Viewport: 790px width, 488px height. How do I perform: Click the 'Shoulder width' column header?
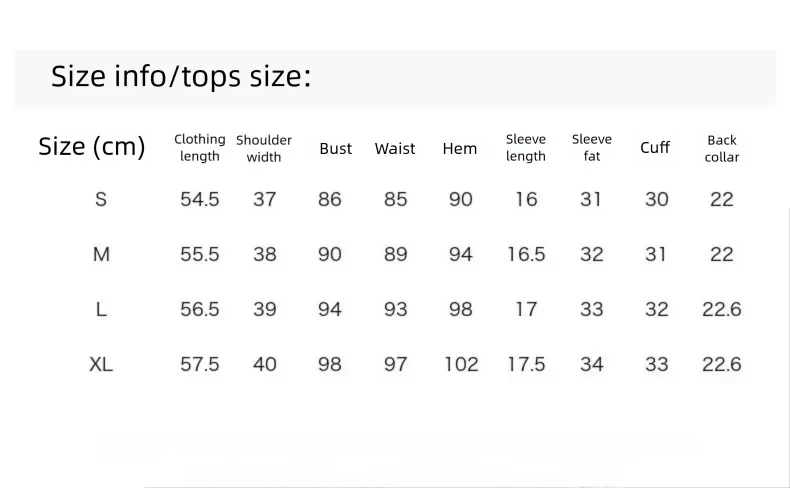point(264,149)
